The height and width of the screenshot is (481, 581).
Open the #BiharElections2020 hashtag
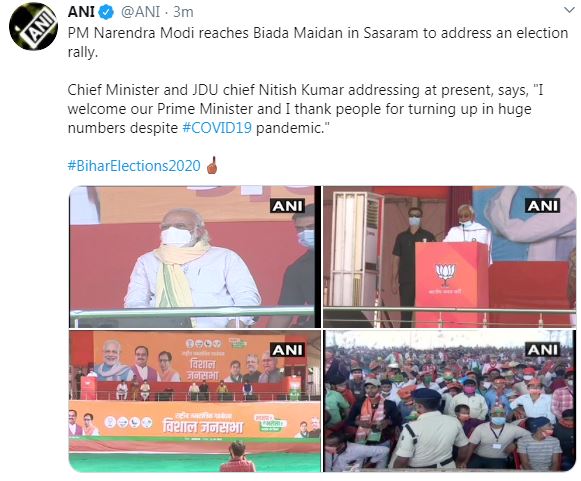(134, 166)
